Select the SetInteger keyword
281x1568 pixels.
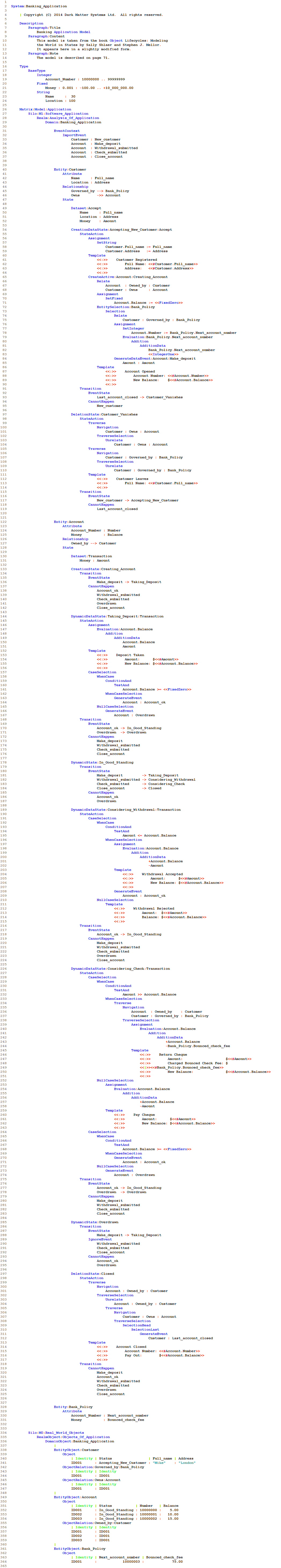[133, 329]
